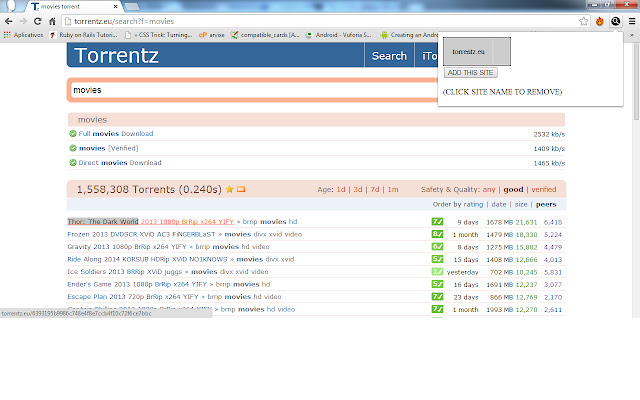Viewport: 640px width, 400px height.
Task: Bookmark this page using the star icon
Action: coord(584,20)
